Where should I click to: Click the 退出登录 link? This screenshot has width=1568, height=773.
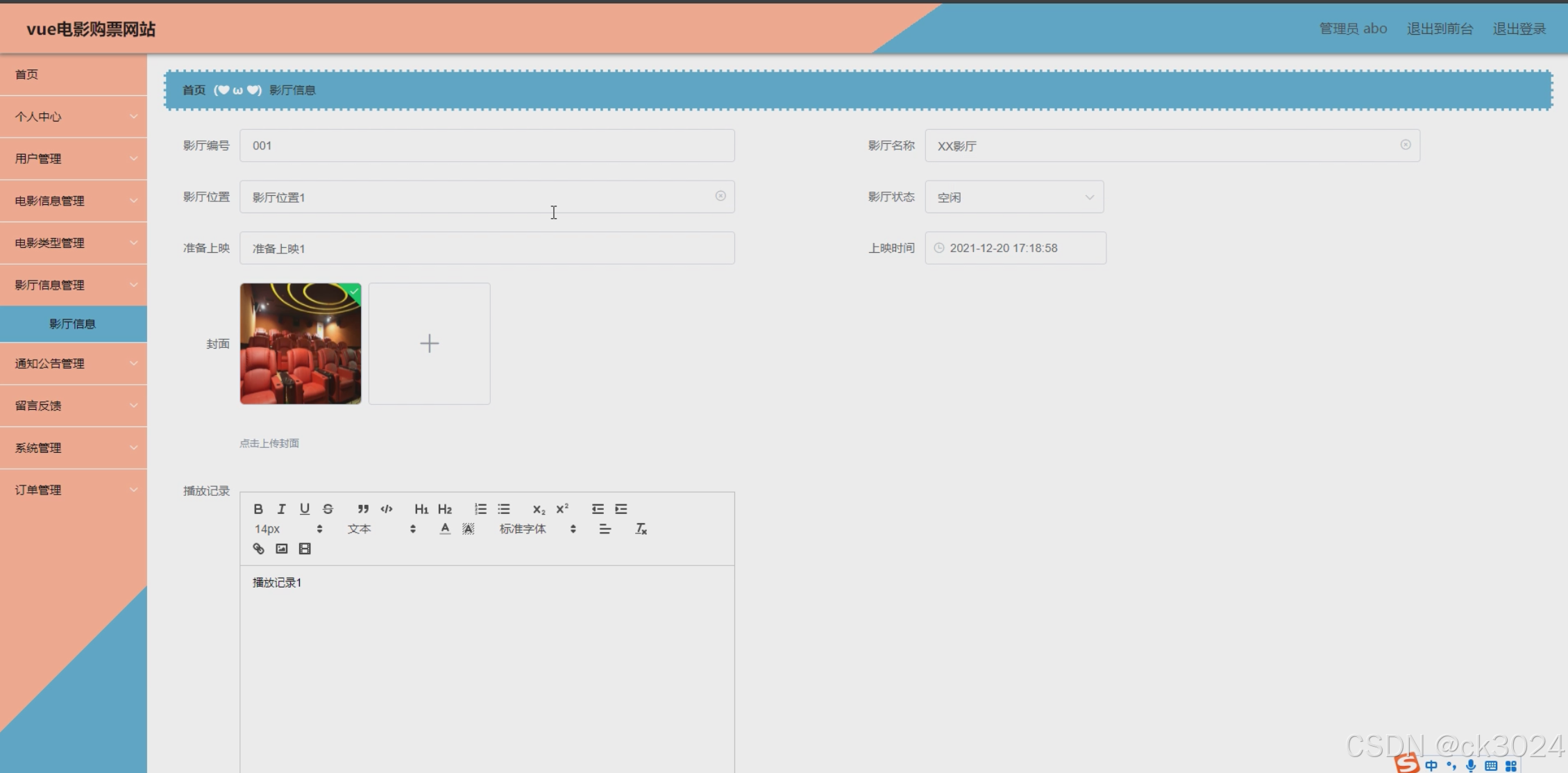coord(1519,29)
